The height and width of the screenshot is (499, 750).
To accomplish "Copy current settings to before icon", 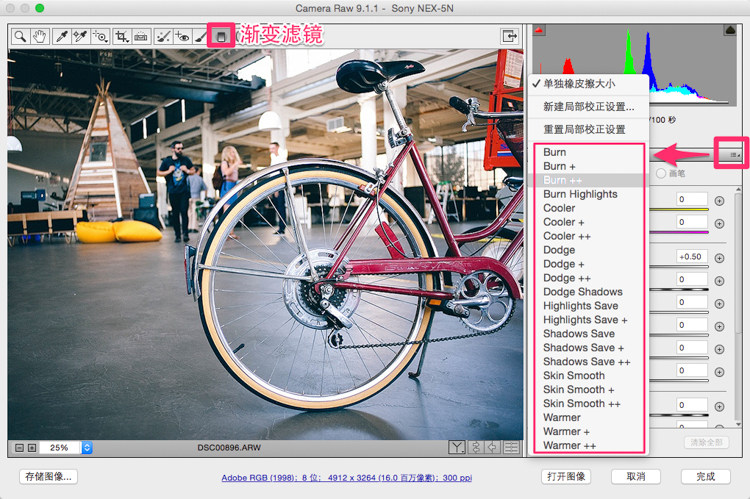I will (492, 447).
